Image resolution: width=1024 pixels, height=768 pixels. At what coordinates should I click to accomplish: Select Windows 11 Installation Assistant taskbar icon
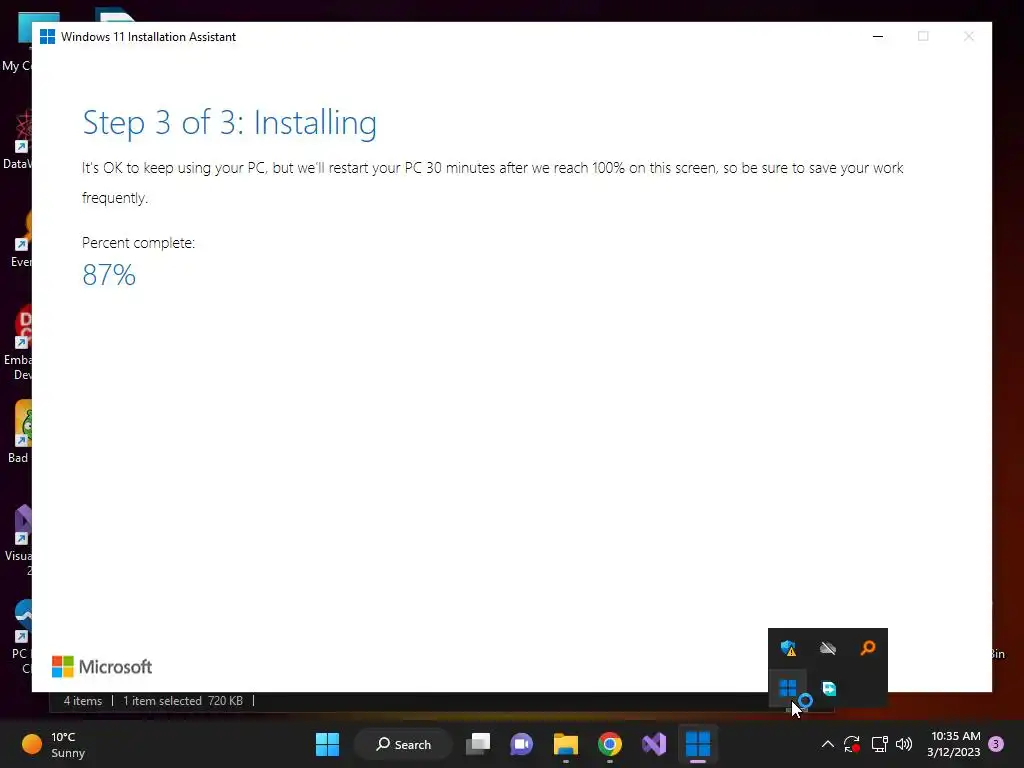coord(697,744)
